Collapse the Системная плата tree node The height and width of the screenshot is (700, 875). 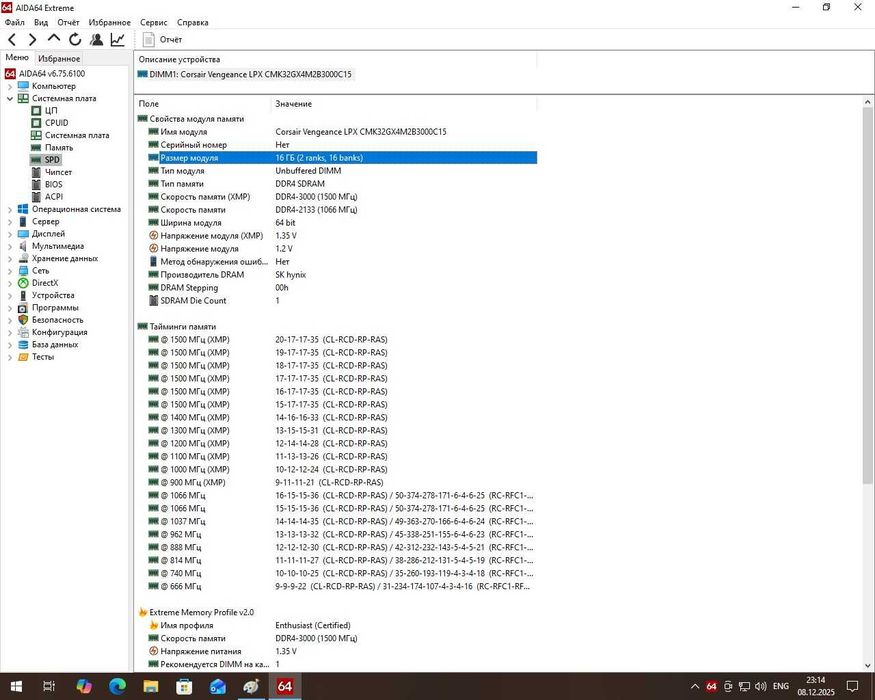pyautogui.click(x=10, y=99)
